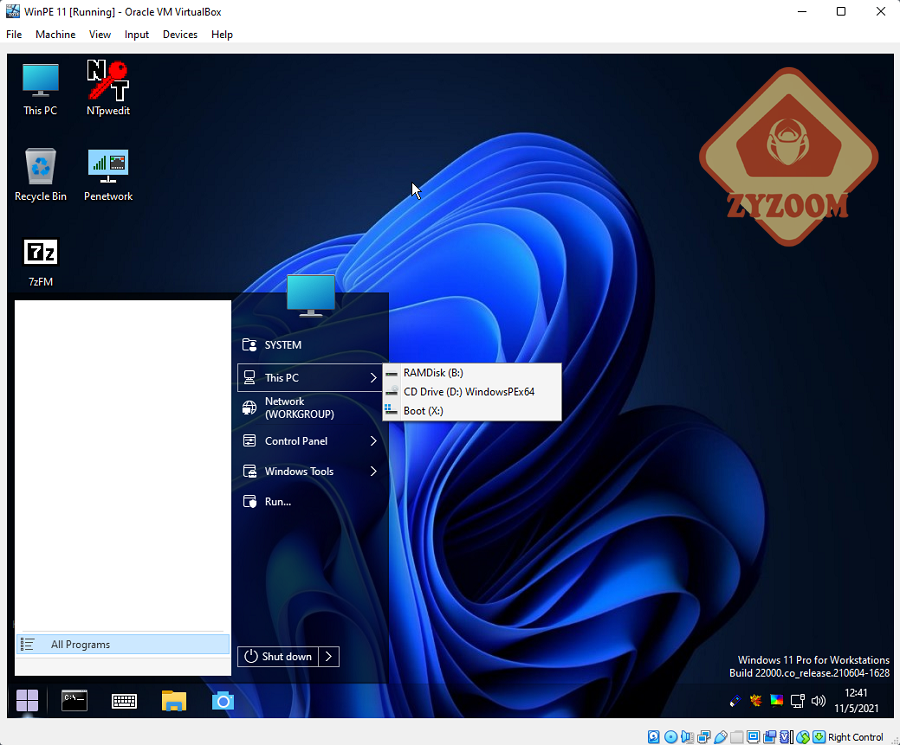
Task: Open the VirtualBox View menu
Action: (x=100, y=34)
